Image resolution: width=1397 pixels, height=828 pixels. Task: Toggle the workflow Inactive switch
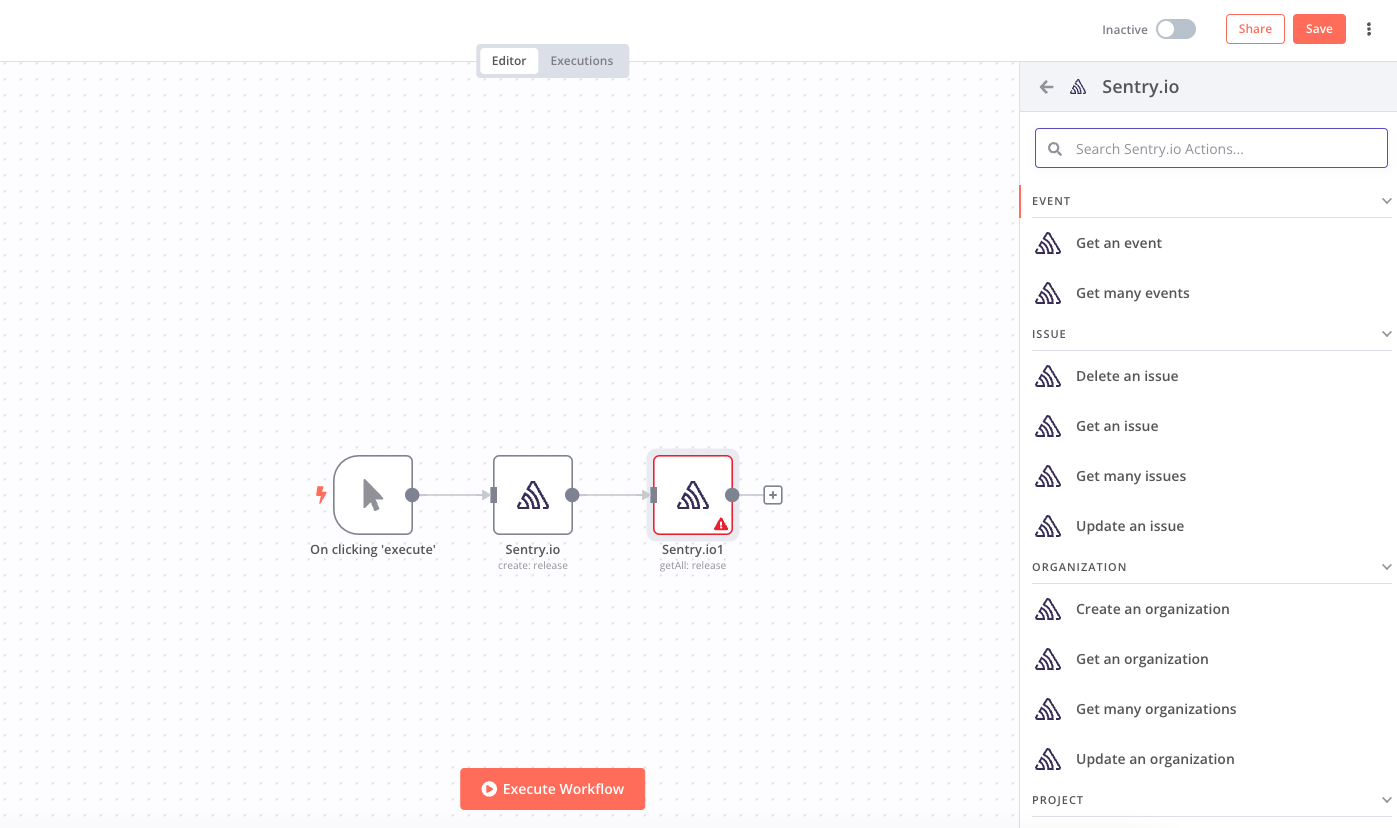click(1175, 29)
